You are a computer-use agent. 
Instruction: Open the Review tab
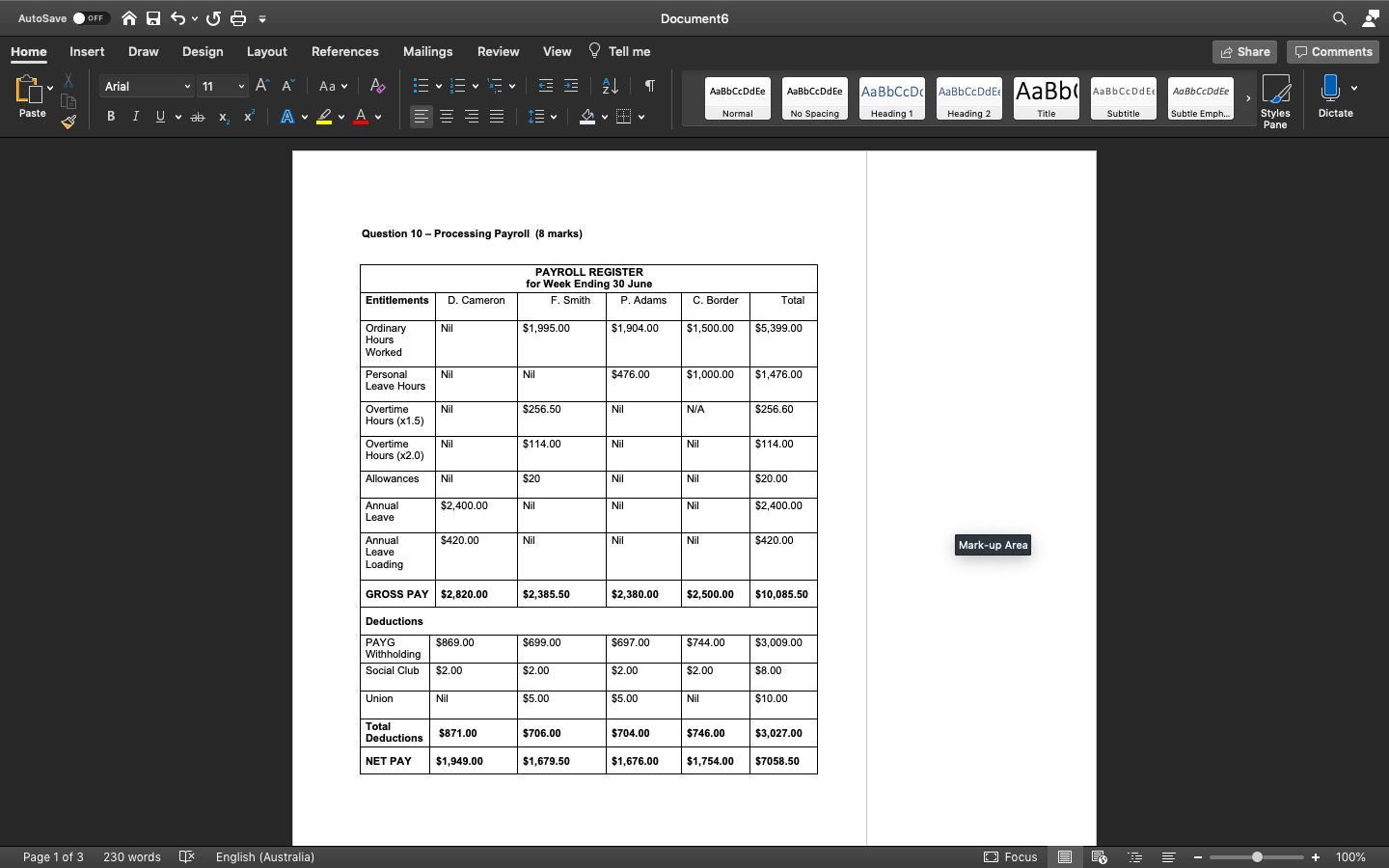[x=498, y=51]
